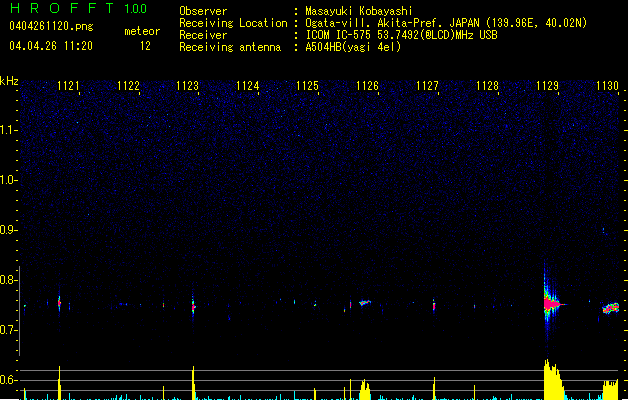Screen dimensions: 629x400
Task: Click the observer name Masayuki Kobayashi
Action: click(359, 11)
